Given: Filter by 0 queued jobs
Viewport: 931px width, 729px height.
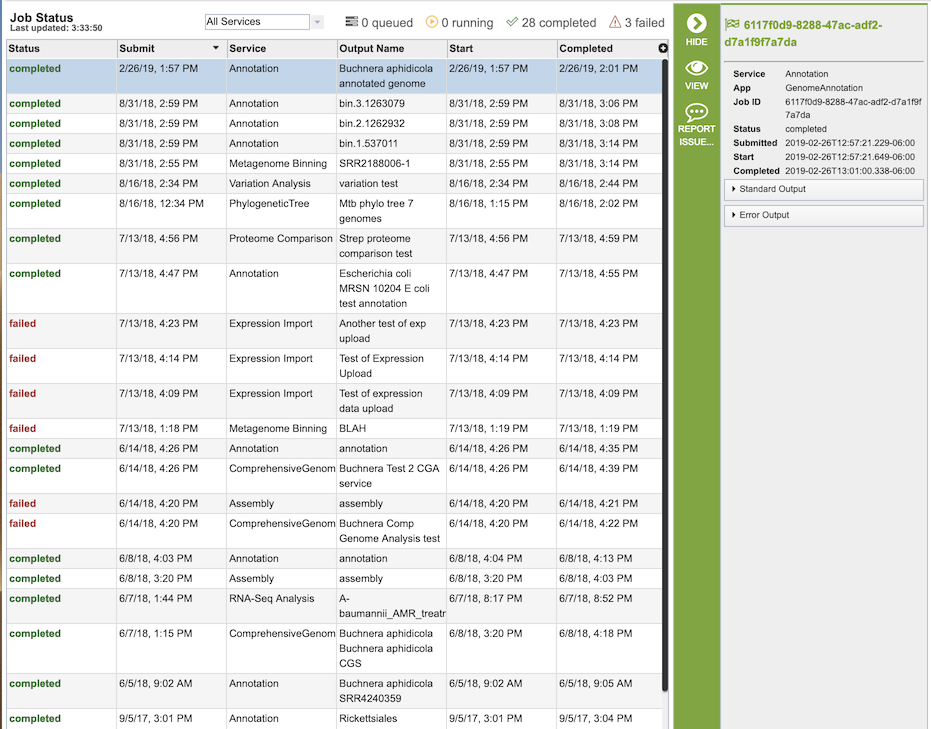Looking at the screenshot, I should pyautogui.click(x=379, y=23).
